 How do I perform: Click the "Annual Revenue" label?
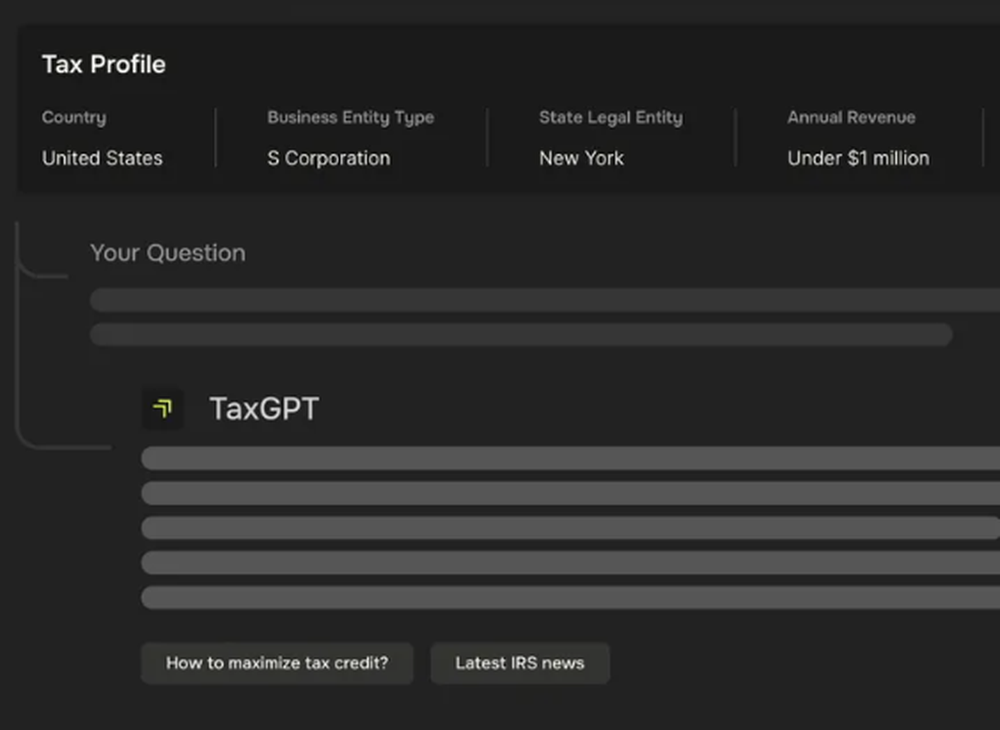pos(851,117)
